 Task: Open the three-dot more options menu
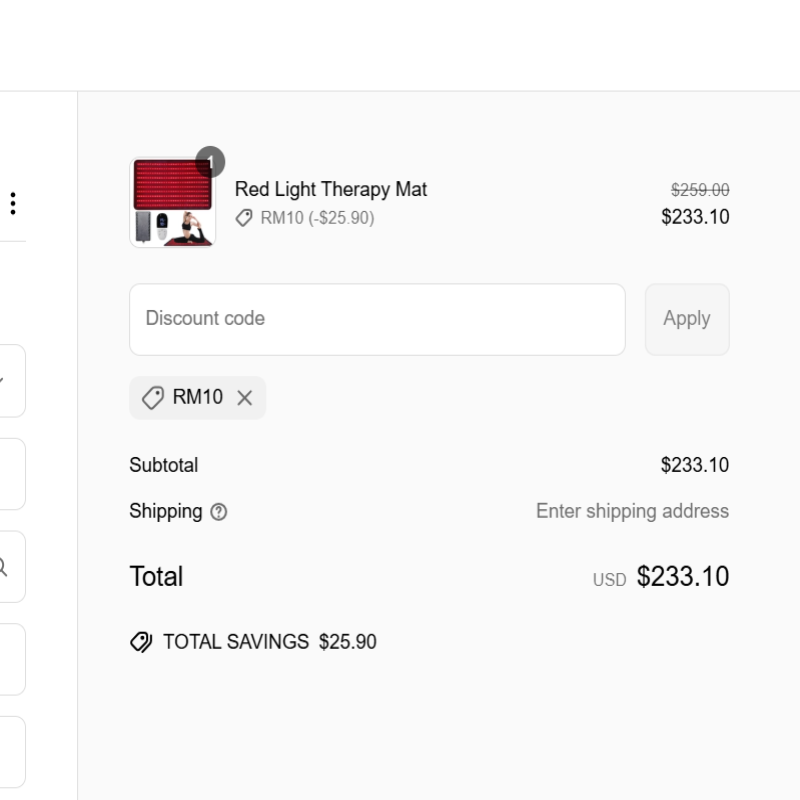(x=13, y=204)
